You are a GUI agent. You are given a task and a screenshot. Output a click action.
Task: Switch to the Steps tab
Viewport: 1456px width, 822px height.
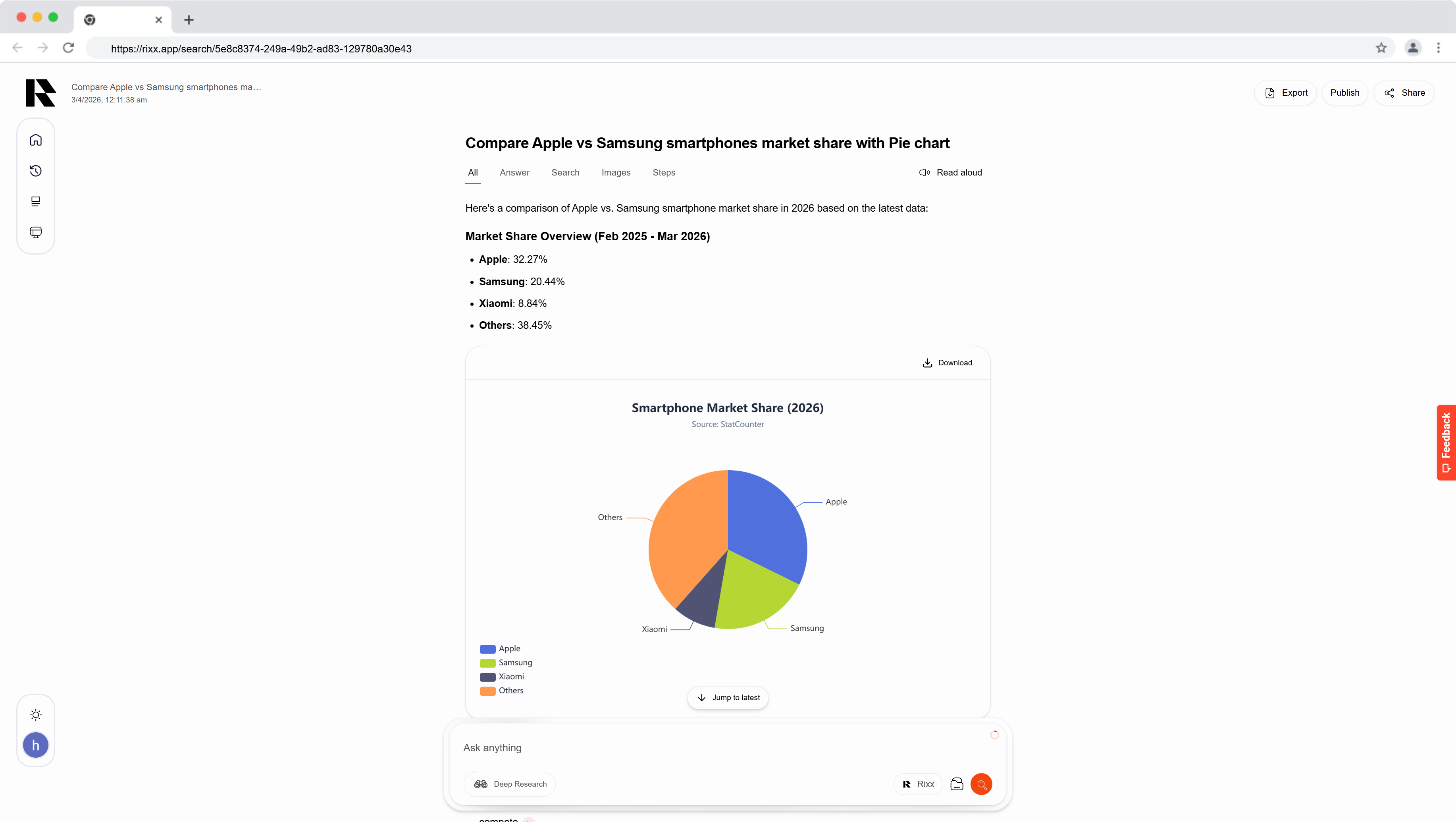coord(664,172)
